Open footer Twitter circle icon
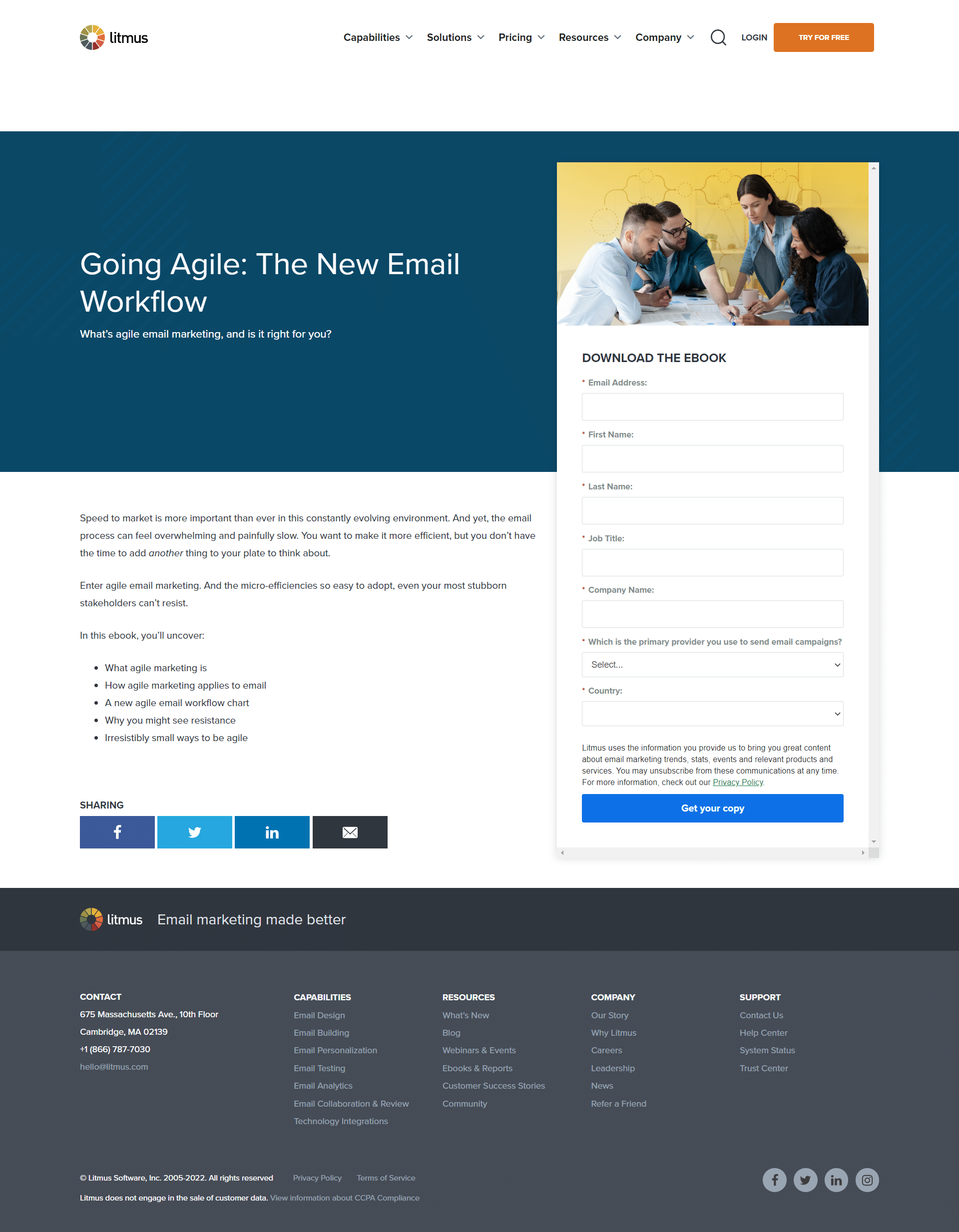Screen dimensions: 959x1232 click(806, 1180)
